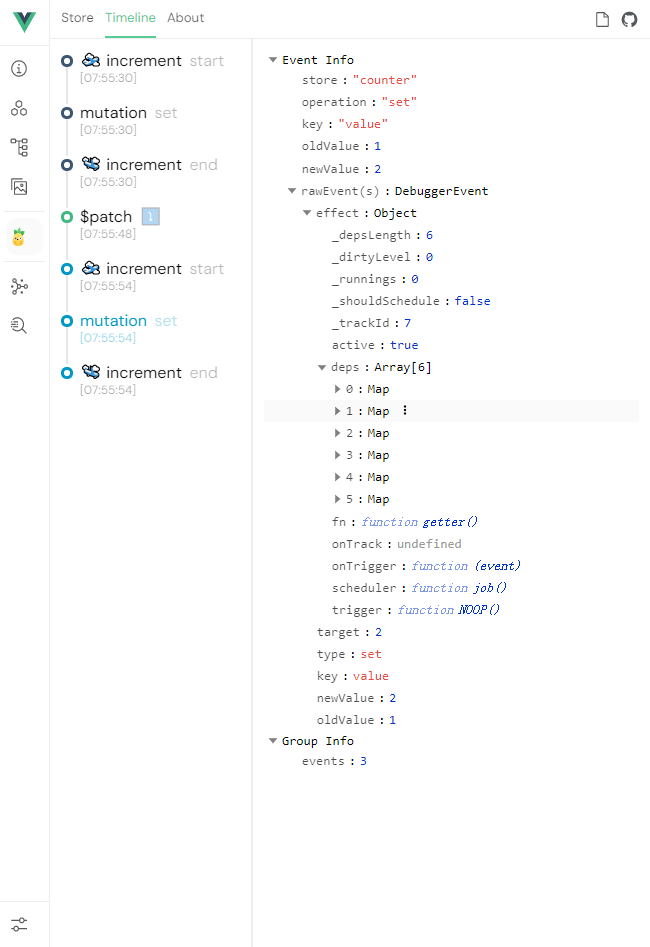The height and width of the screenshot is (947, 650).
Task: Collapse the Group Info section
Action: 273,741
